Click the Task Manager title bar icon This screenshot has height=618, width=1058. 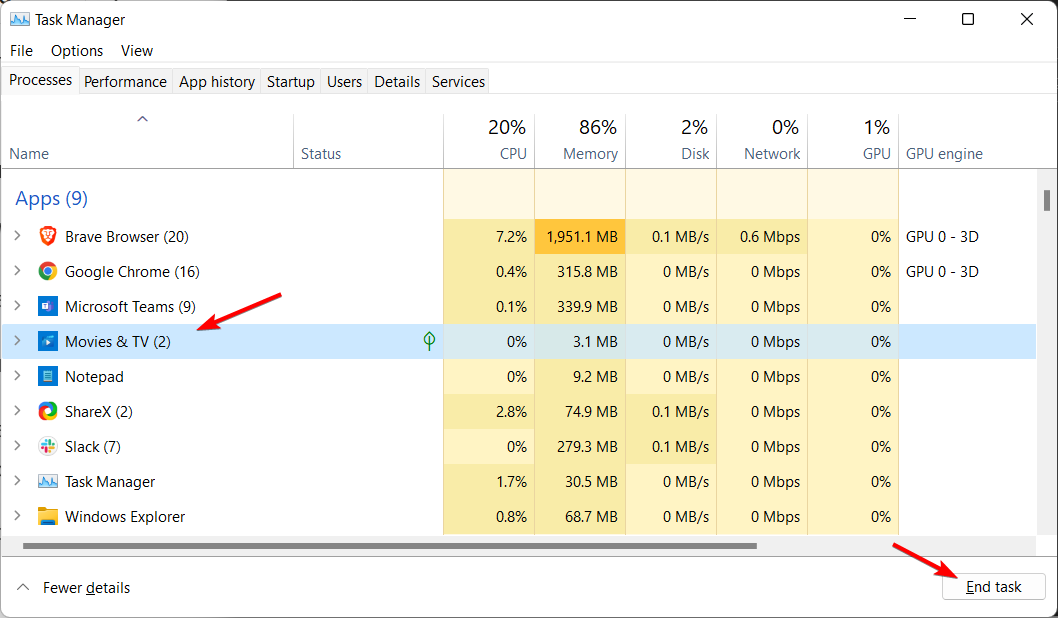[20, 20]
